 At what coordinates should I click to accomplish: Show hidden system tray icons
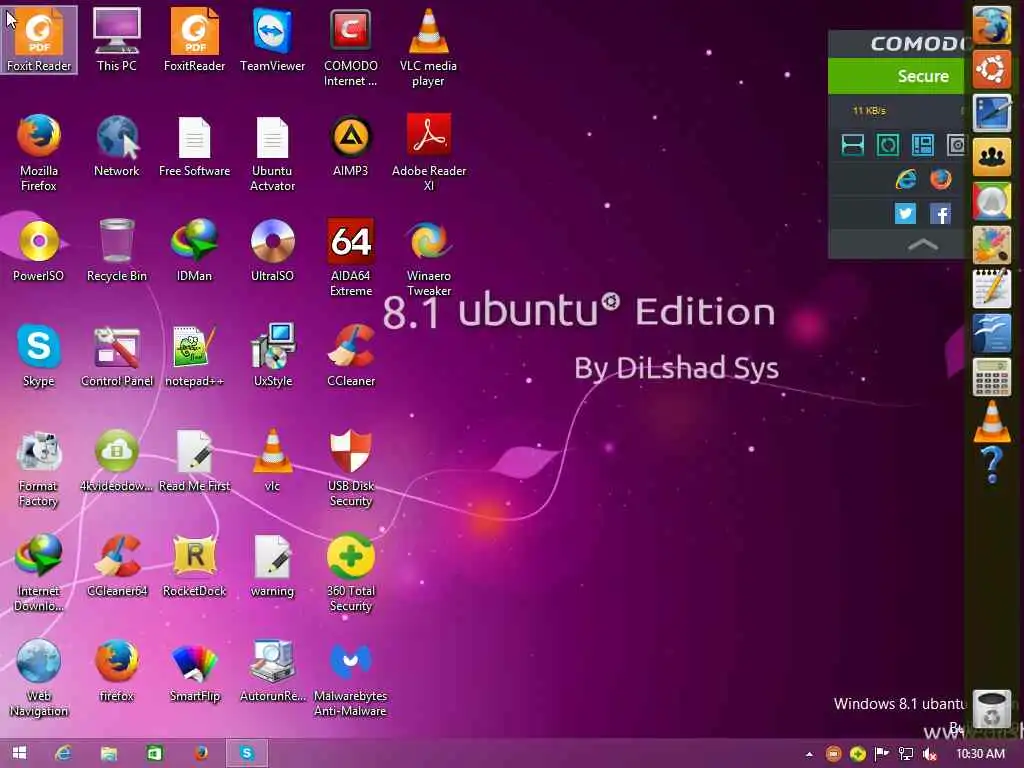809,754
